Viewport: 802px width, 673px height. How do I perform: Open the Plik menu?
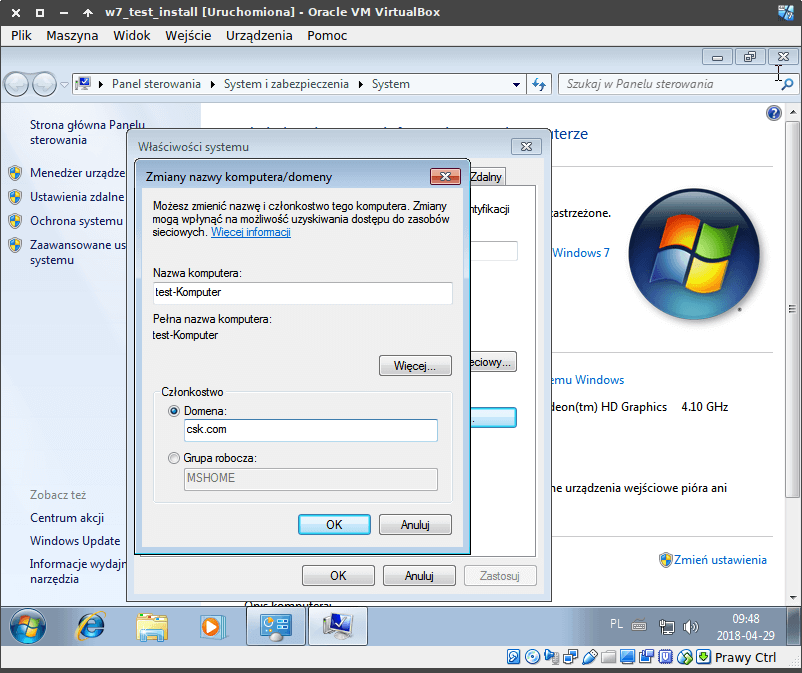point(21,36)
